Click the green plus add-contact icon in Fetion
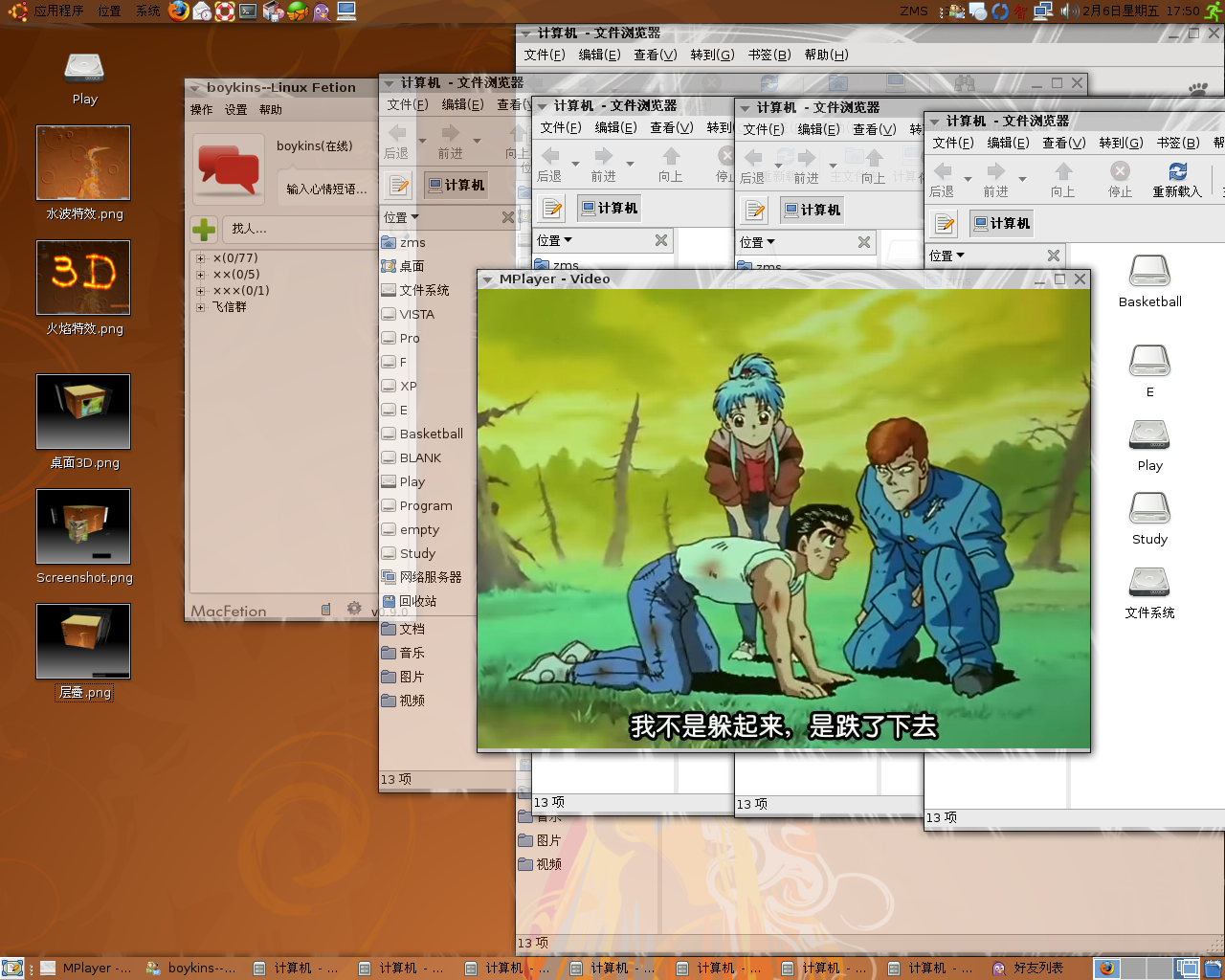Image resolution: width=1225 pixels, height=980 pixels. (204, 229)
